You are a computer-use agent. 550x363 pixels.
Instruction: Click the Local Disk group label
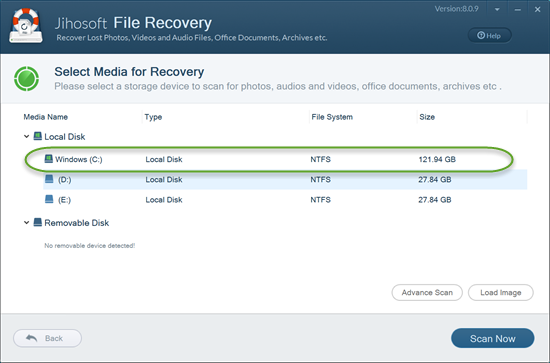(65, 137)
